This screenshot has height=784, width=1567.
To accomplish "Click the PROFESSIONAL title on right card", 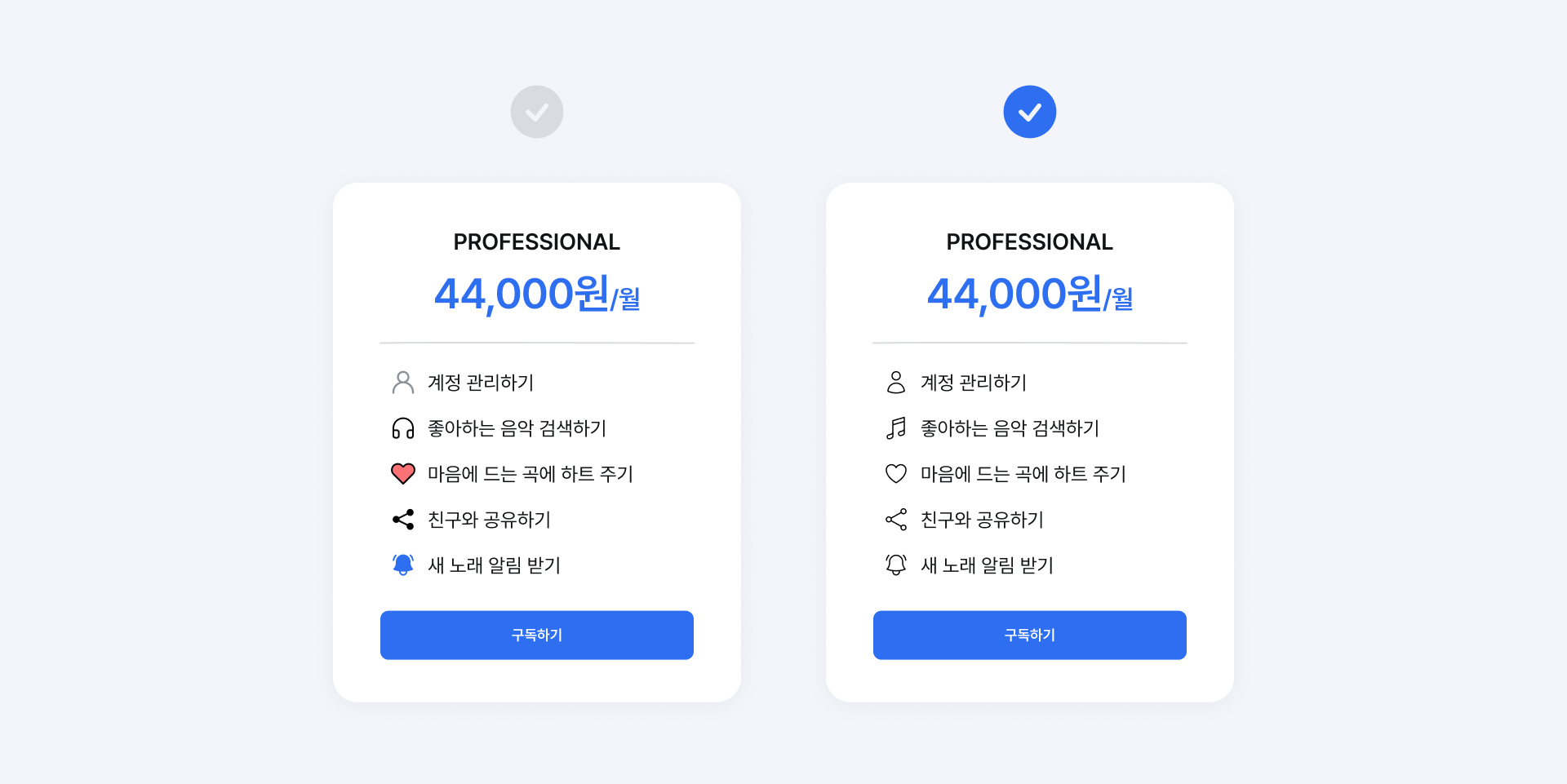I will point(1029,241).
